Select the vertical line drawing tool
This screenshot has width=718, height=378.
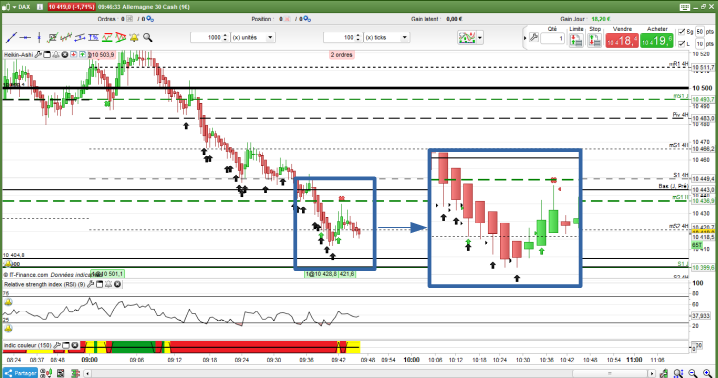(39, 38)
